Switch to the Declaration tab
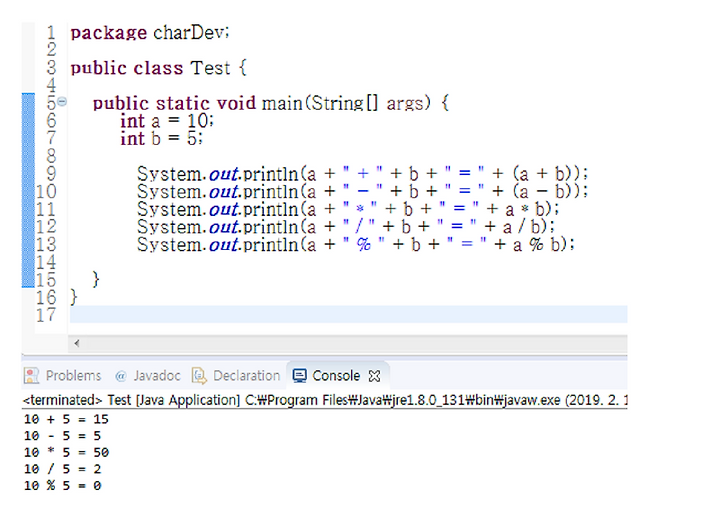The width and height of the screenshot is (720, 508). point(236,376)
